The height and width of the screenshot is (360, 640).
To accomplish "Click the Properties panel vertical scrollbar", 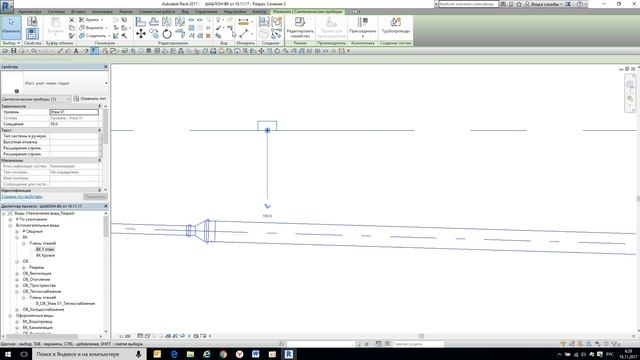I will pos(106,127).
